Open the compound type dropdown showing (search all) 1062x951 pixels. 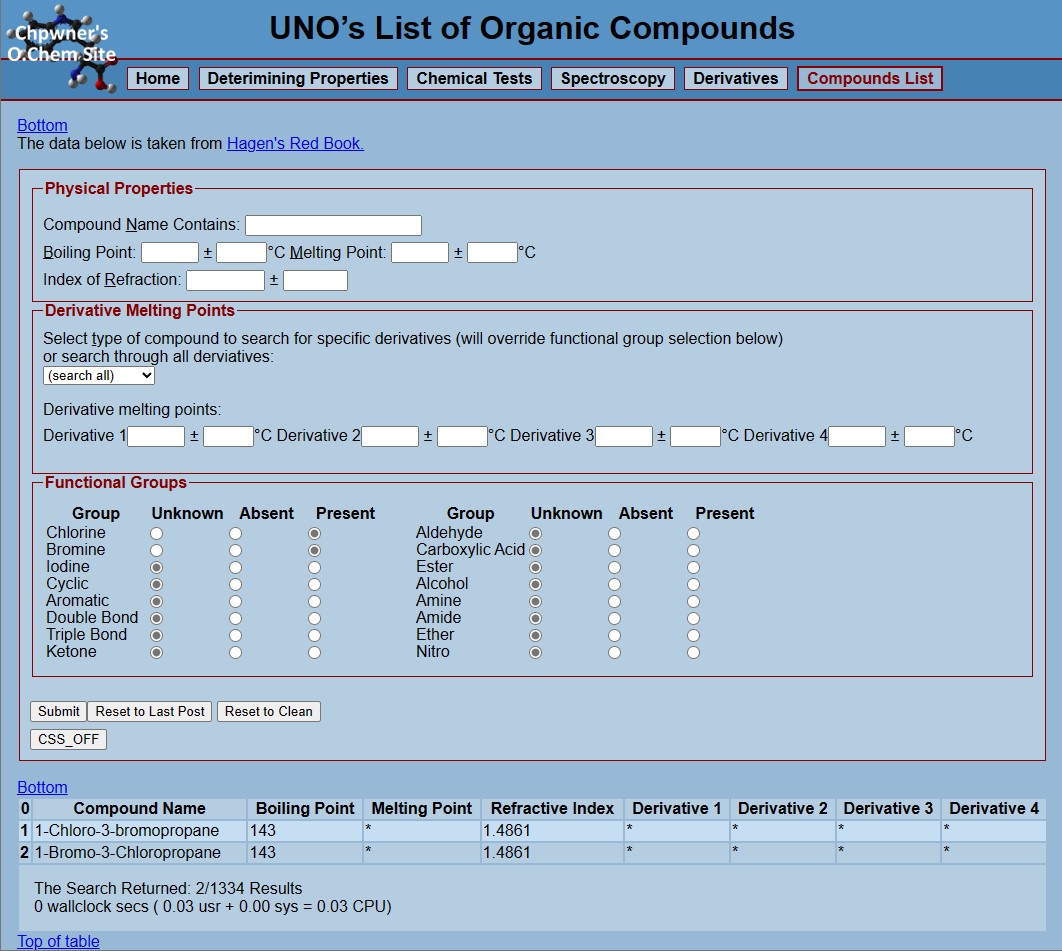96,375
